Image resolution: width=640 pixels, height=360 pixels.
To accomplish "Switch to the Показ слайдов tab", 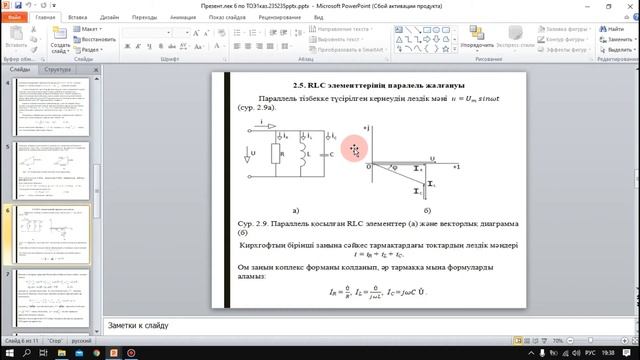I will click(x=227, y=17).
